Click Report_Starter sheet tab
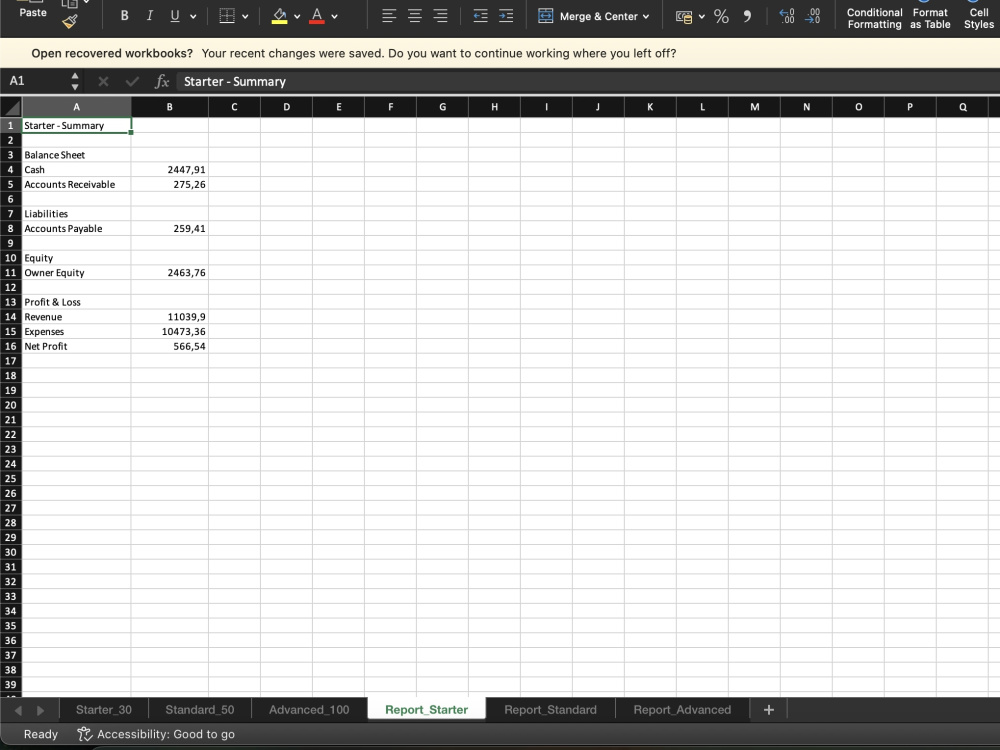 (x=427, y=710)
